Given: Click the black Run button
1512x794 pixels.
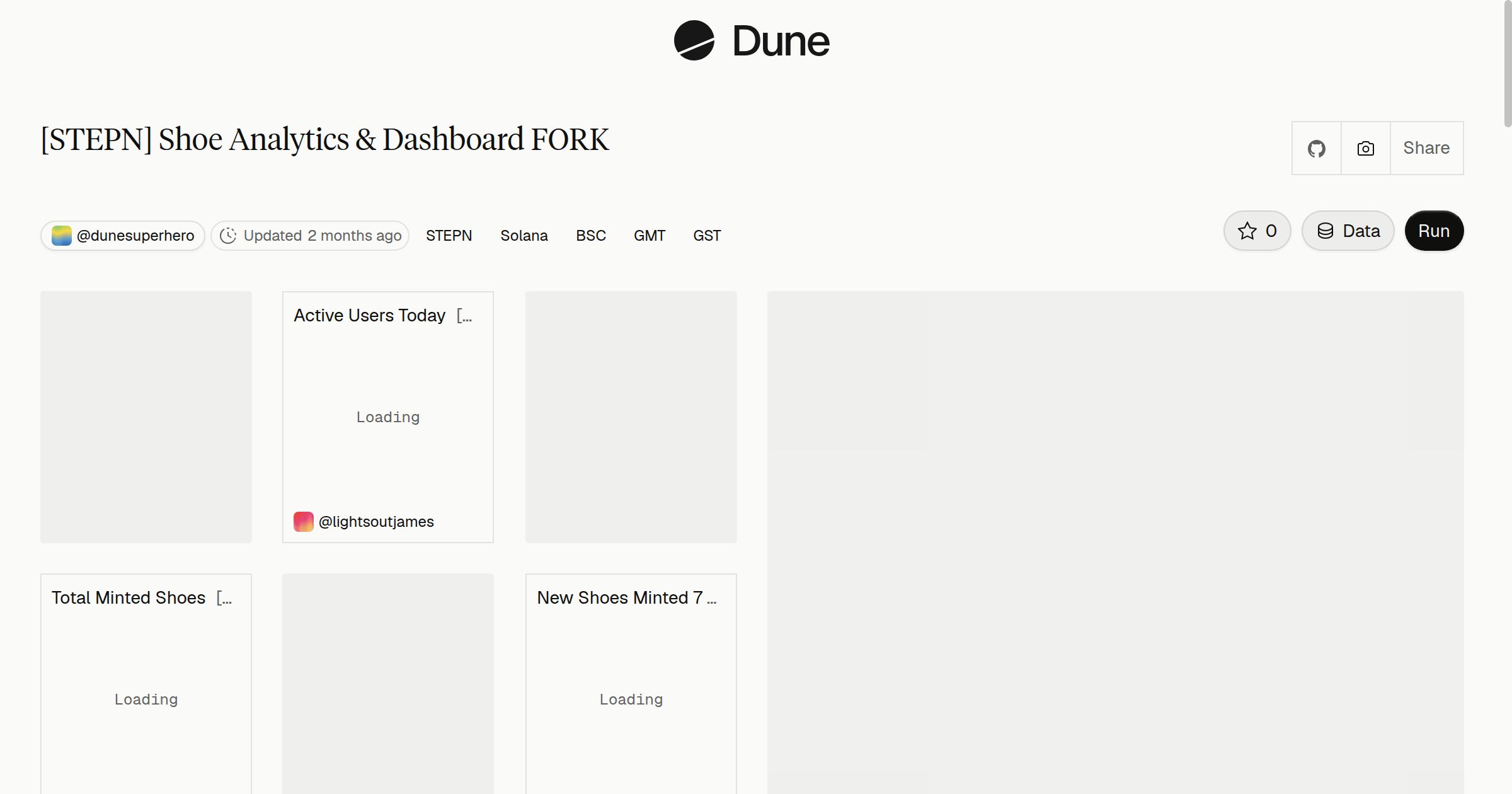Looking at the screenshot, I should tap(1435, 231).
